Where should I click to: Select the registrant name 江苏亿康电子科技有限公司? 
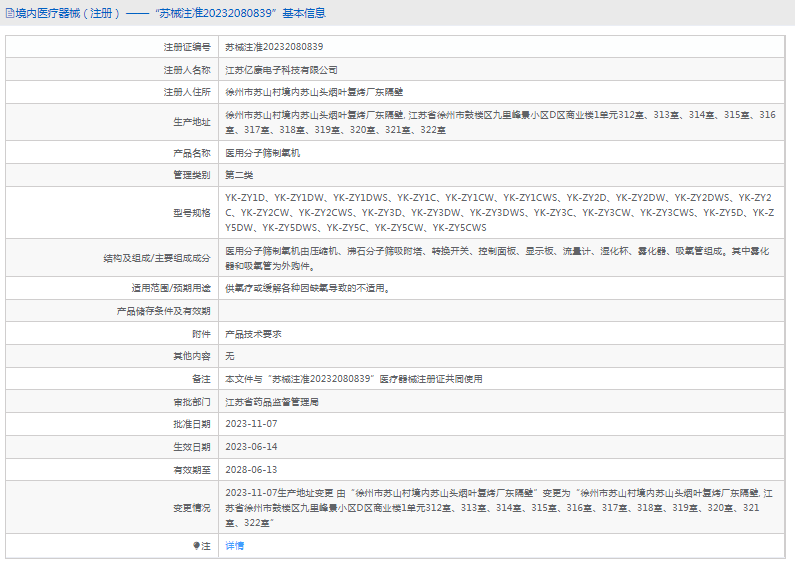click(281, 70)
